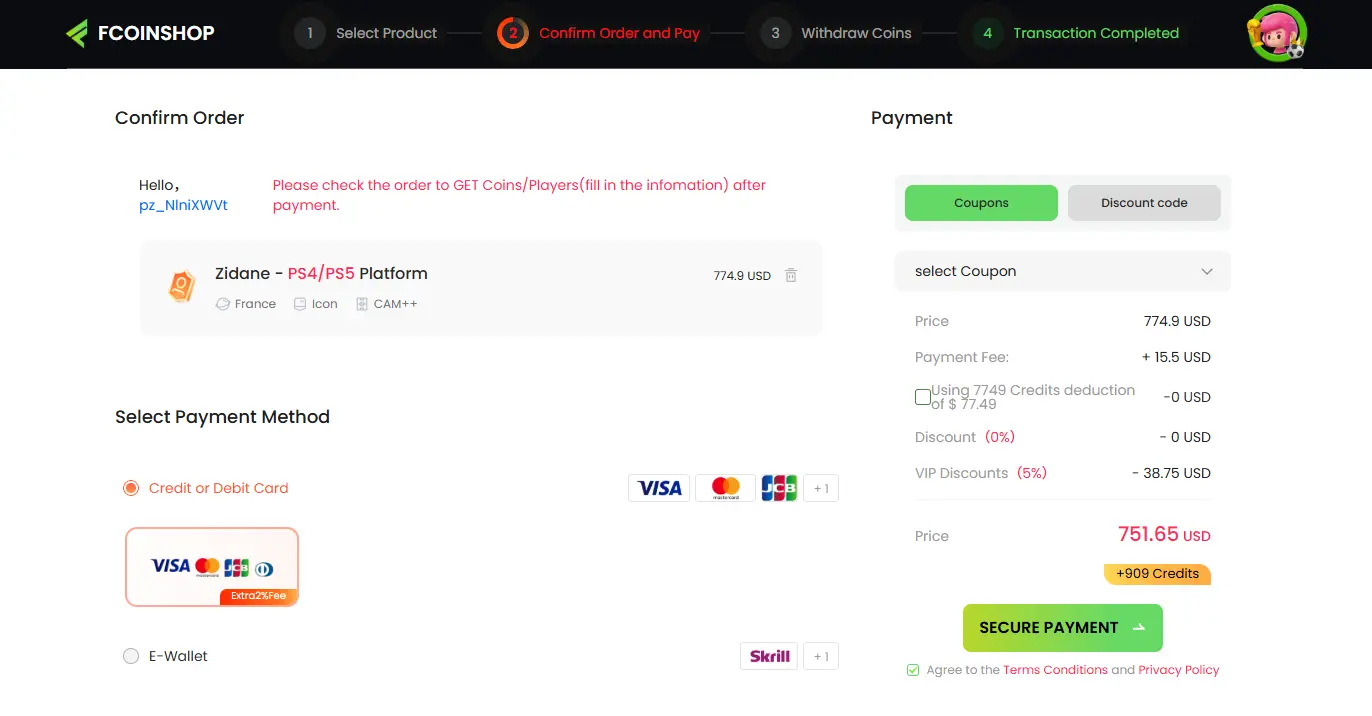Image resolution: width=1372 pixels, height=716 pixels.
Task: Enable the 7749 Credits deduction checkbox
Action: pyautogui.click(x=922, y=396)
